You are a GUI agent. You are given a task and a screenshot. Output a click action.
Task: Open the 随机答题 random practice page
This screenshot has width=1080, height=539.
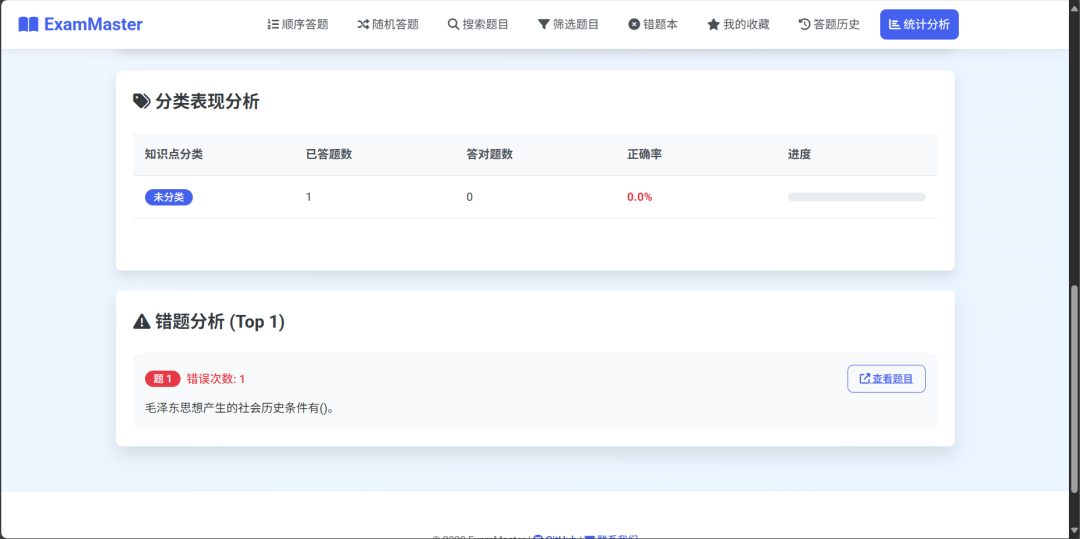click(388, 25)
